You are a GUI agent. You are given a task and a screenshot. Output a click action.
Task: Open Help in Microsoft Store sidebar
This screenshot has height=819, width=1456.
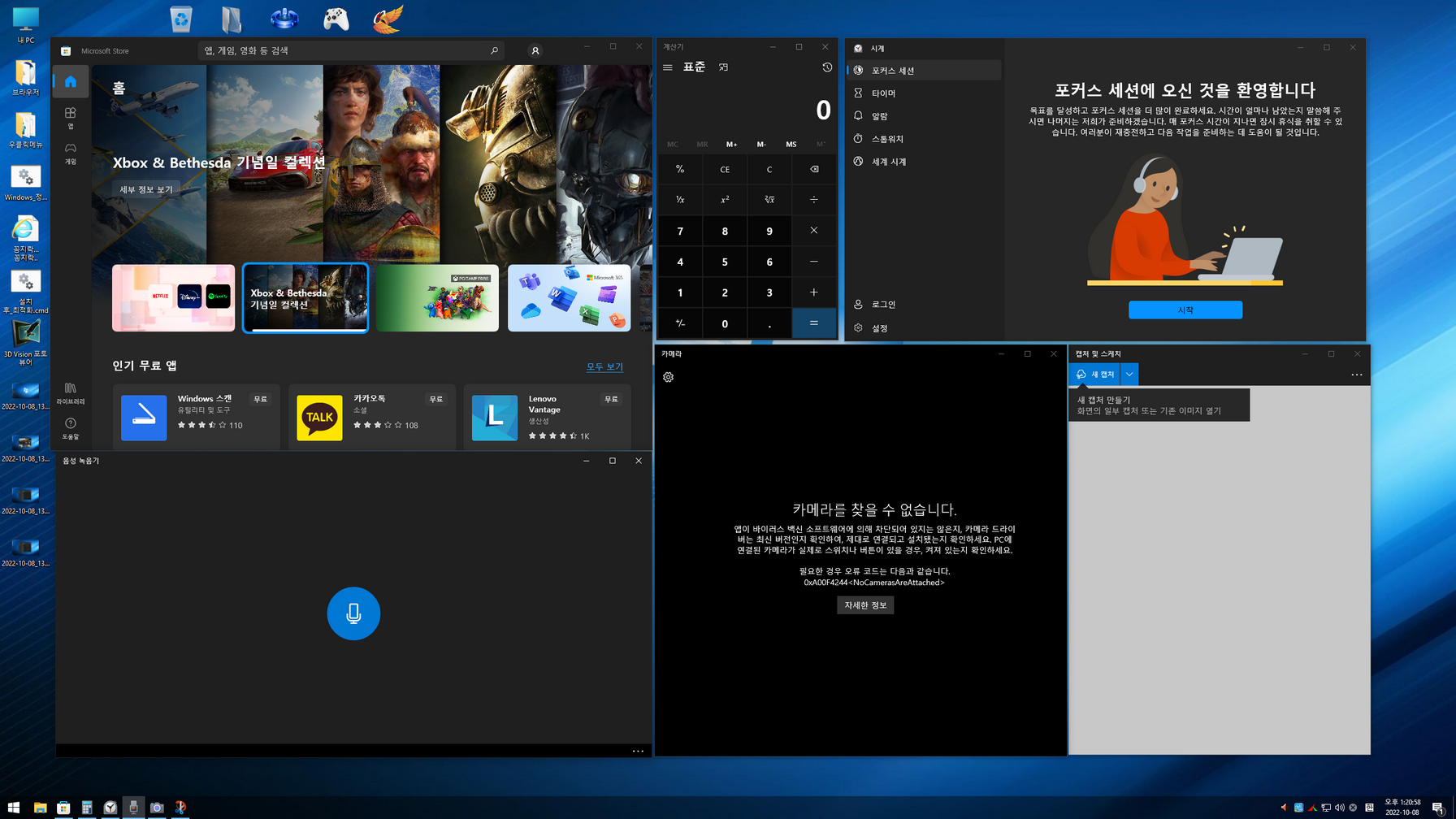pos(71,428)
